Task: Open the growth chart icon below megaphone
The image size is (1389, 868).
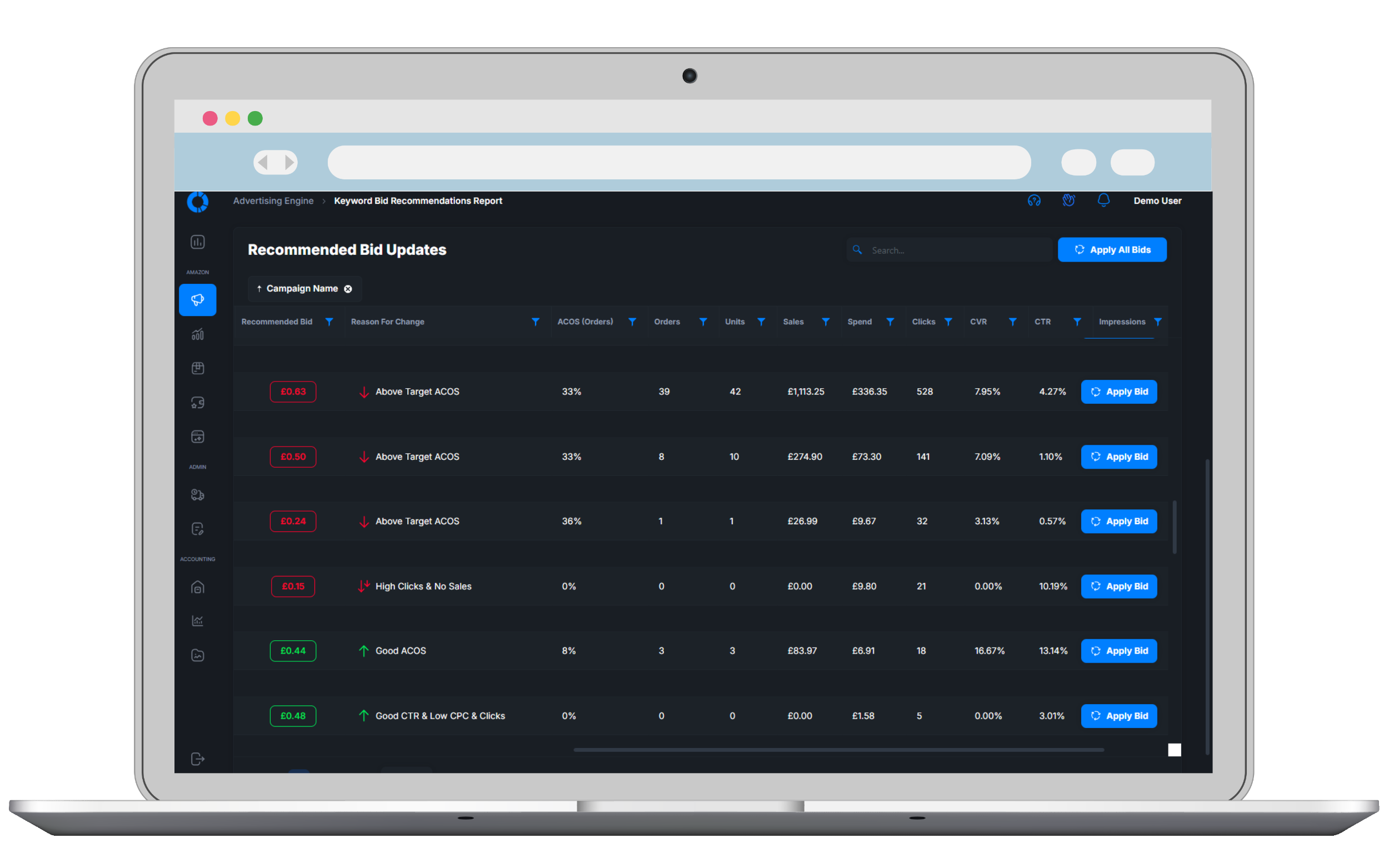Action: coord(198,334)
